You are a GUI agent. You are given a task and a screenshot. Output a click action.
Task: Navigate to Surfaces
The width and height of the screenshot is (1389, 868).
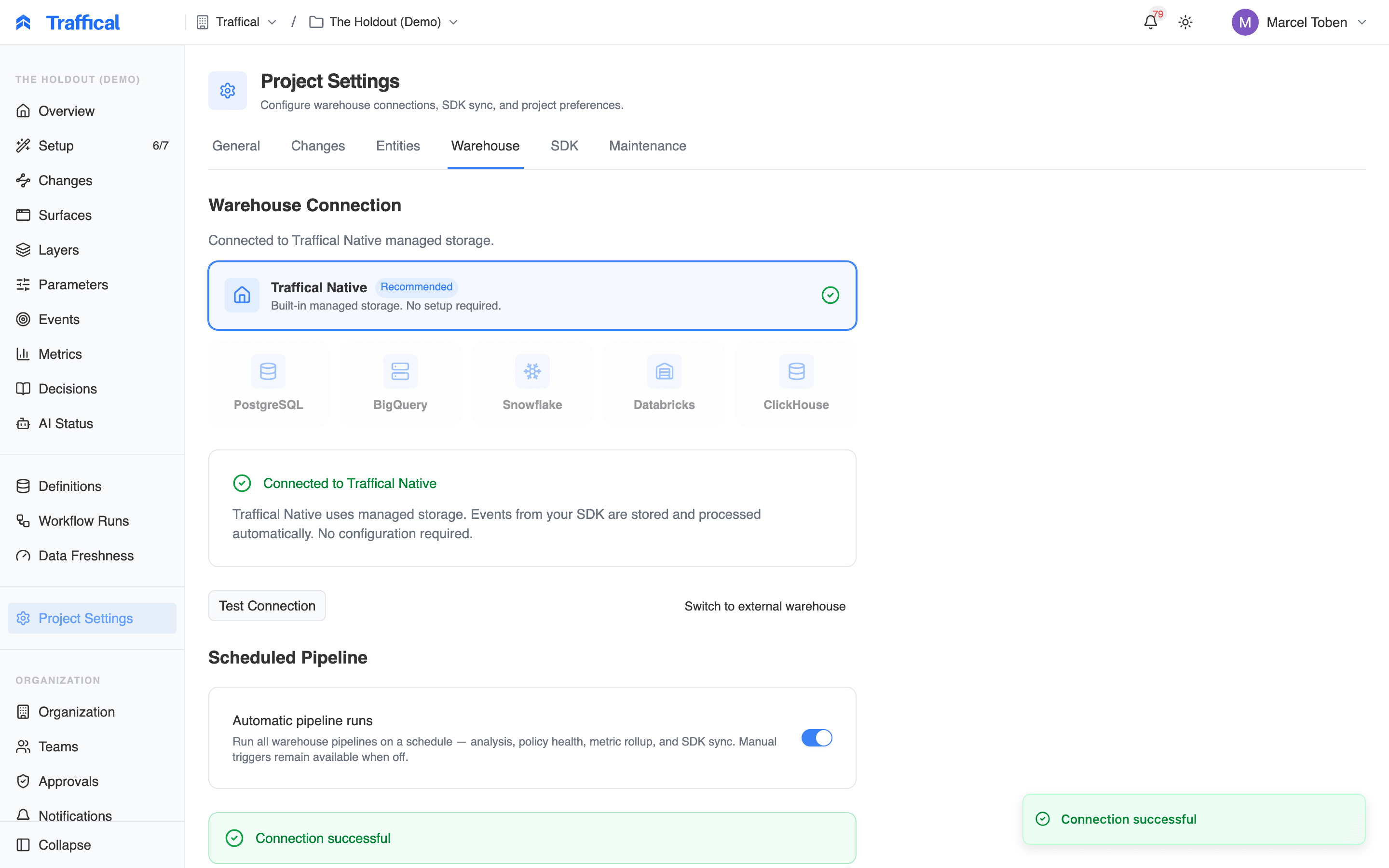(x=92, y=215)
